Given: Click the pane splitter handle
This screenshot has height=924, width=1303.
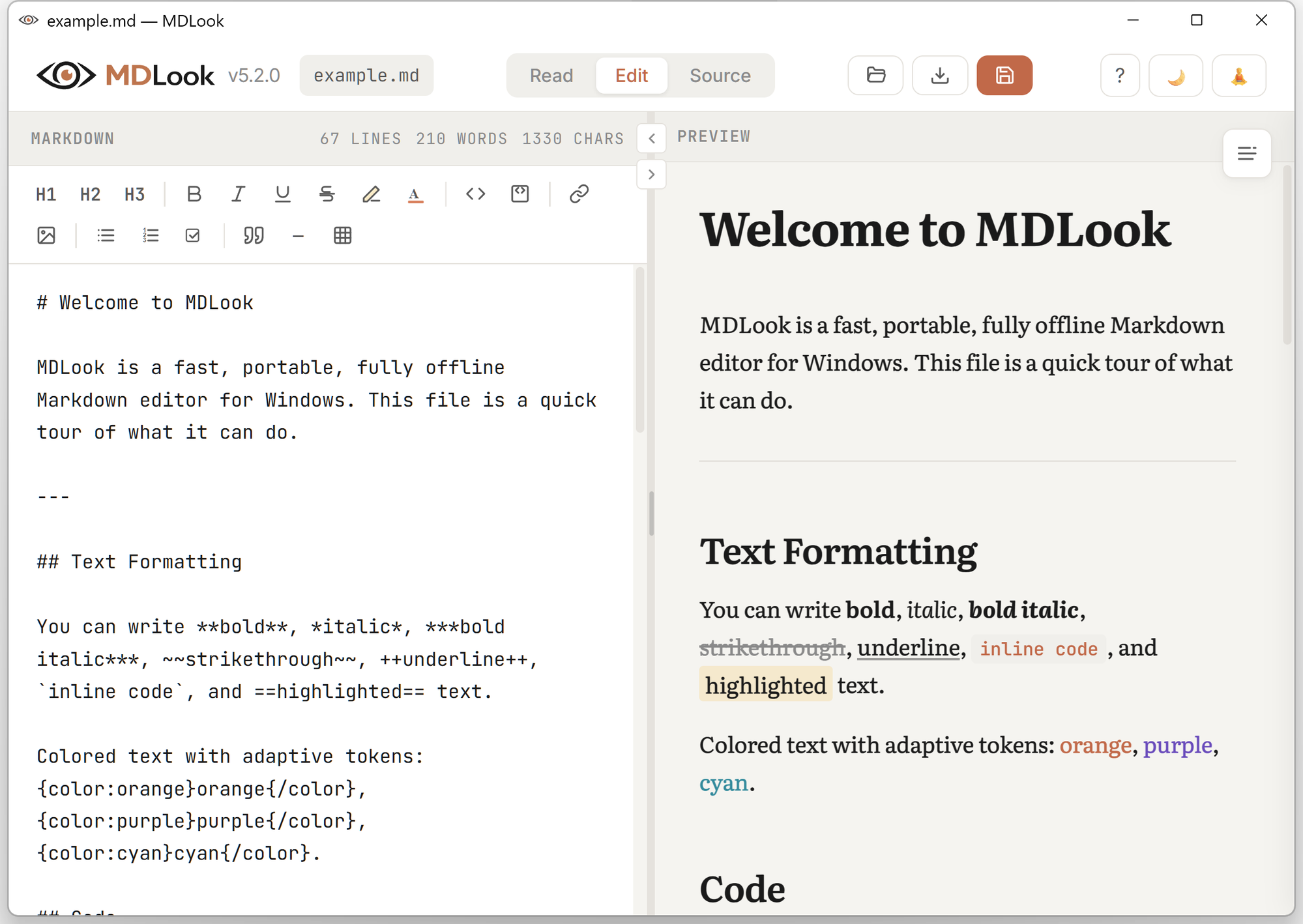Looking at the screenshot, I should coord(651,513).
